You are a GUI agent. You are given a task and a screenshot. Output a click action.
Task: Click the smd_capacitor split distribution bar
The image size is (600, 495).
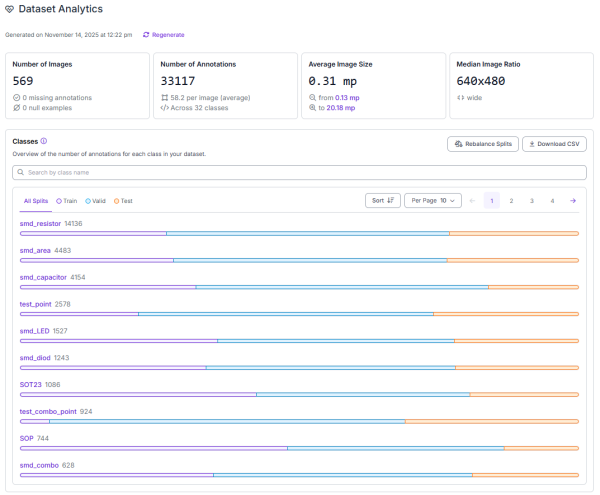click(300, 286)
